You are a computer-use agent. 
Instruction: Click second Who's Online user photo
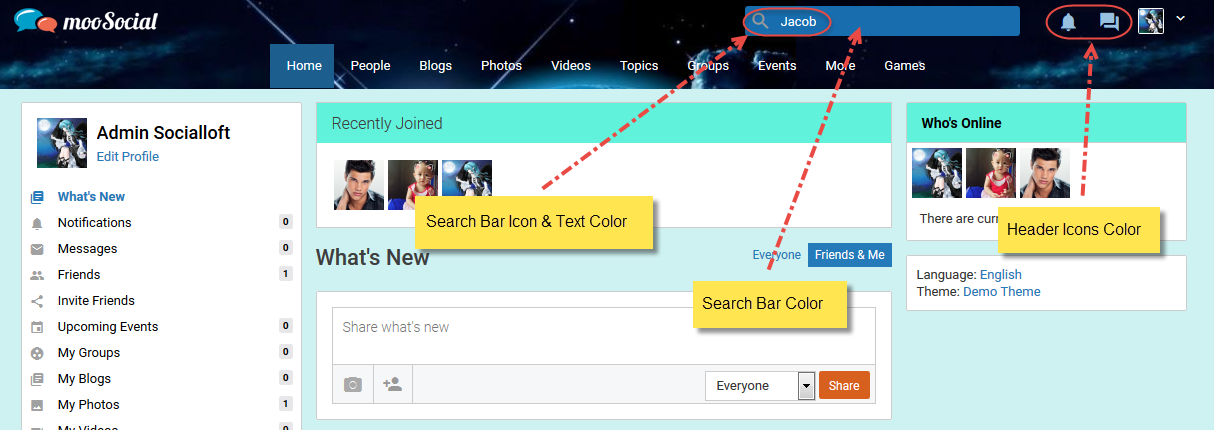click(991, 173)
